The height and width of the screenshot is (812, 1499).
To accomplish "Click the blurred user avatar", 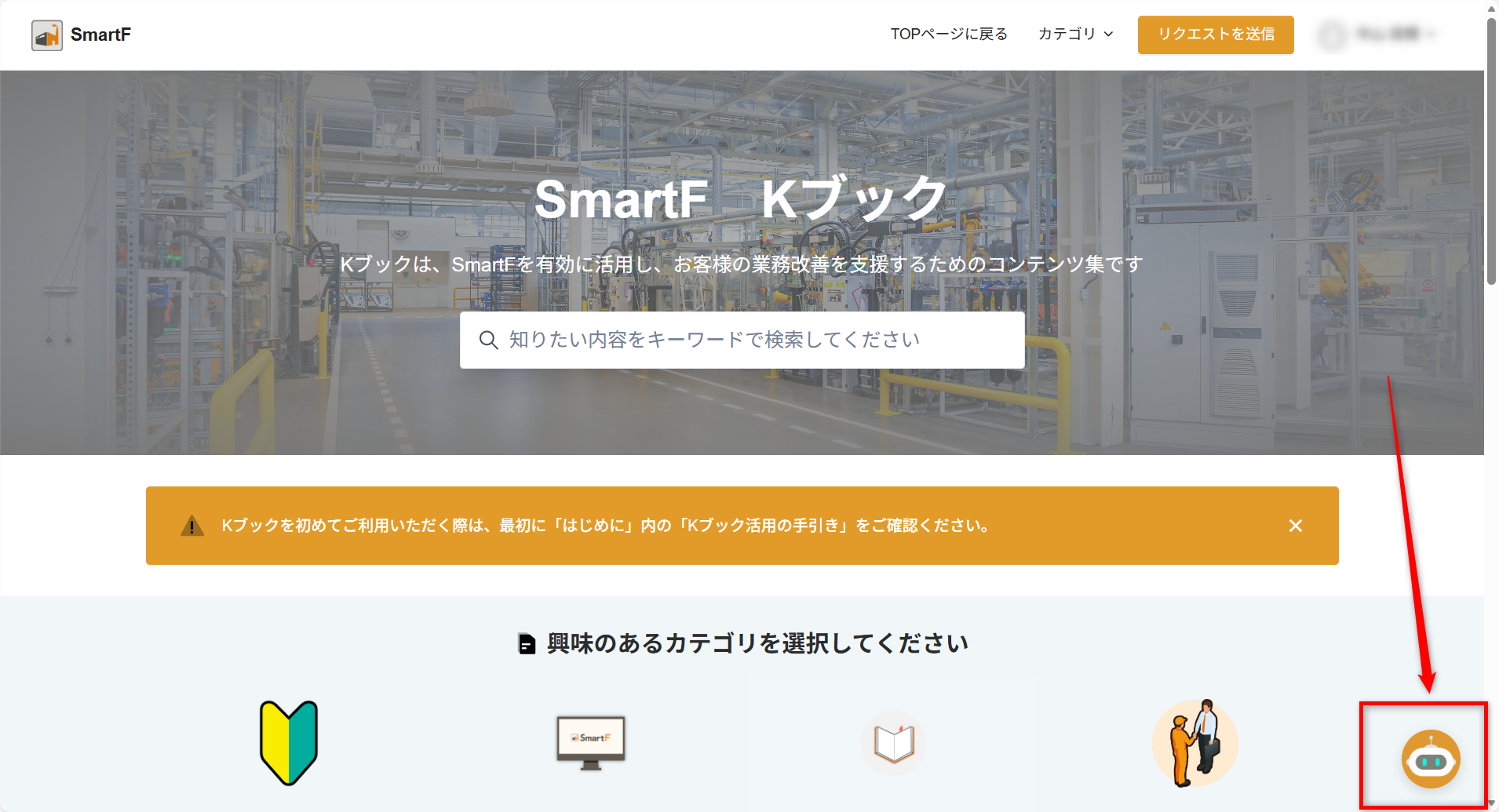I will coord(1332,35).
